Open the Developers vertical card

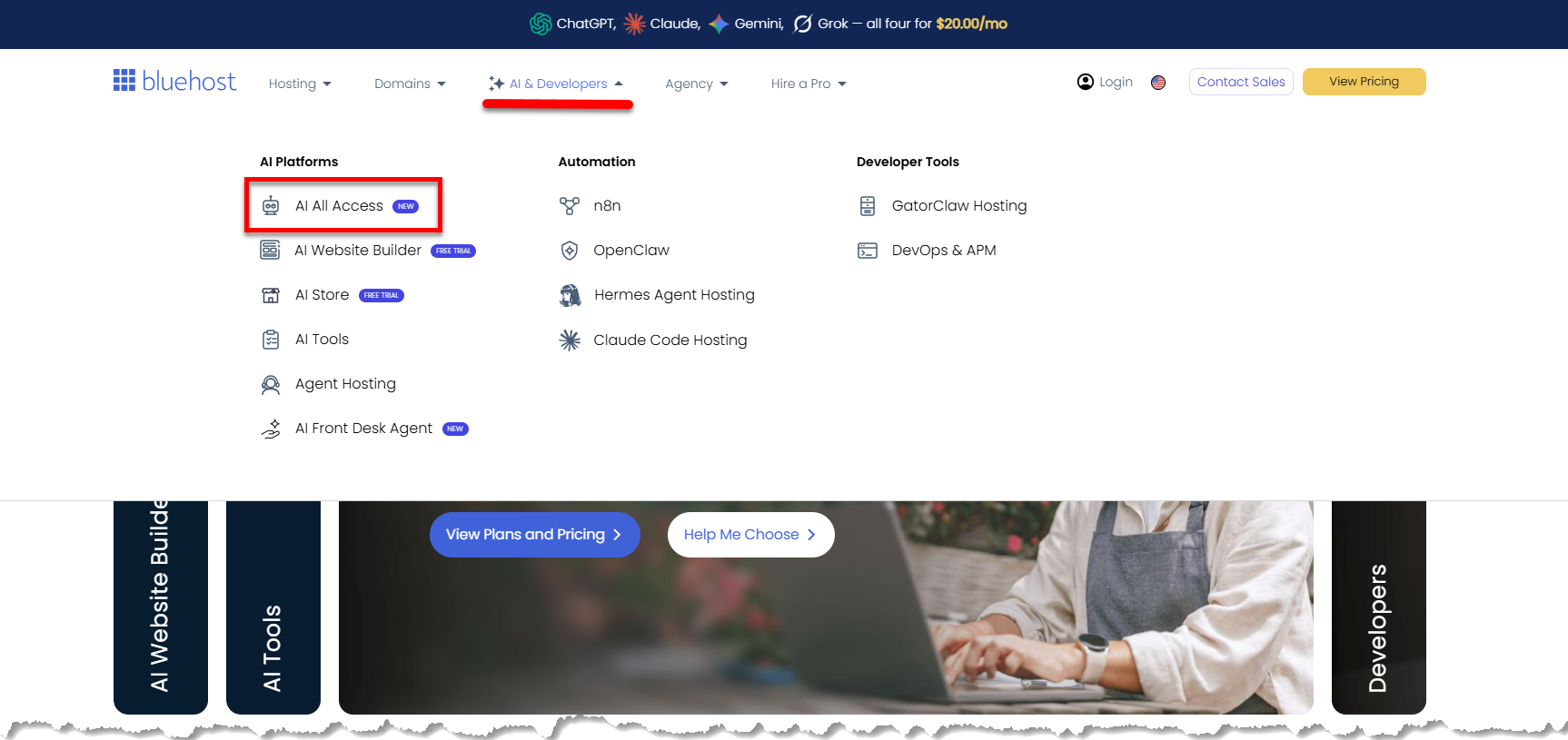tap(1378, 607)
